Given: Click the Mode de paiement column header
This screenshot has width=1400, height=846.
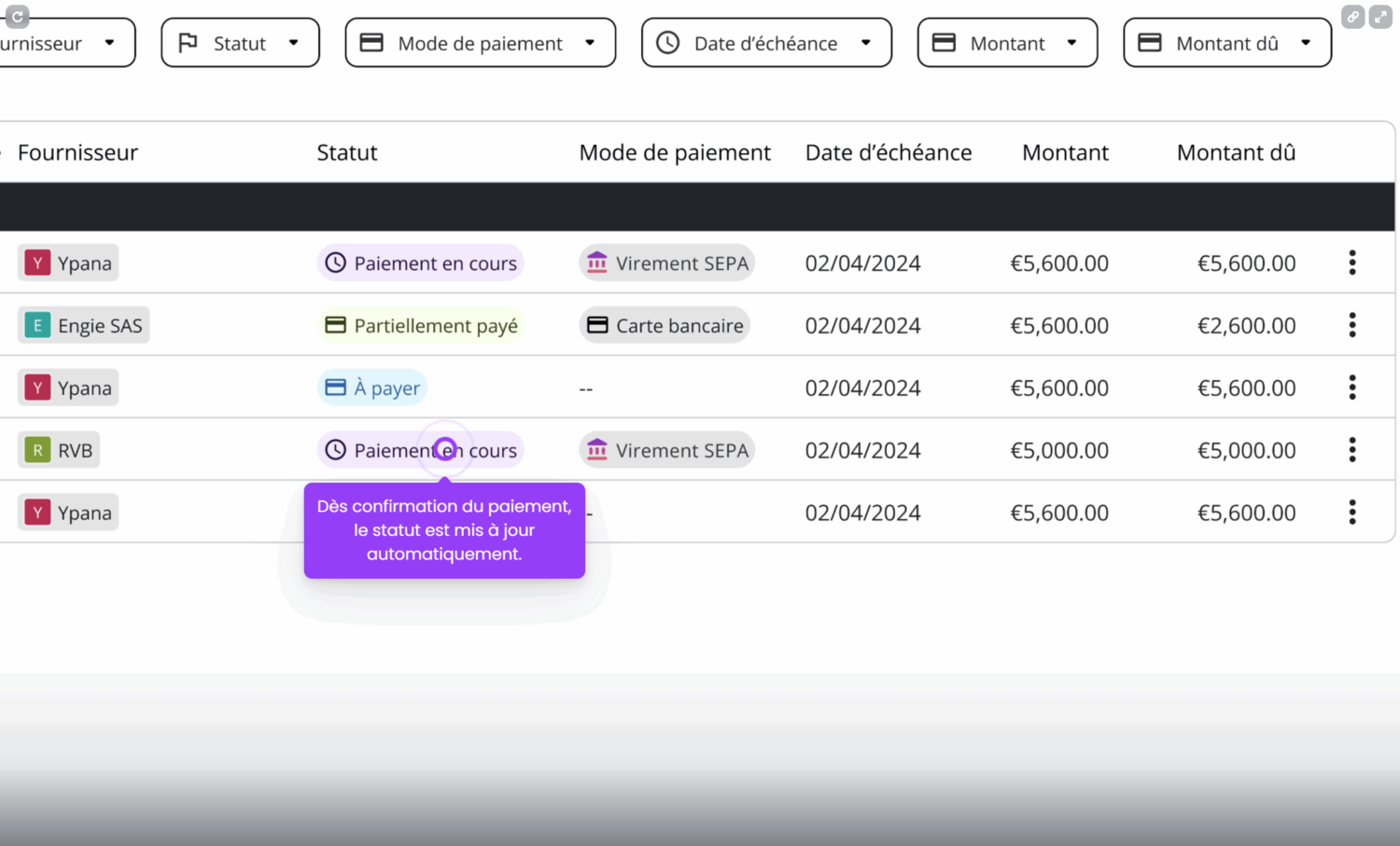Looking at the screenshot, I should (675, 152).
